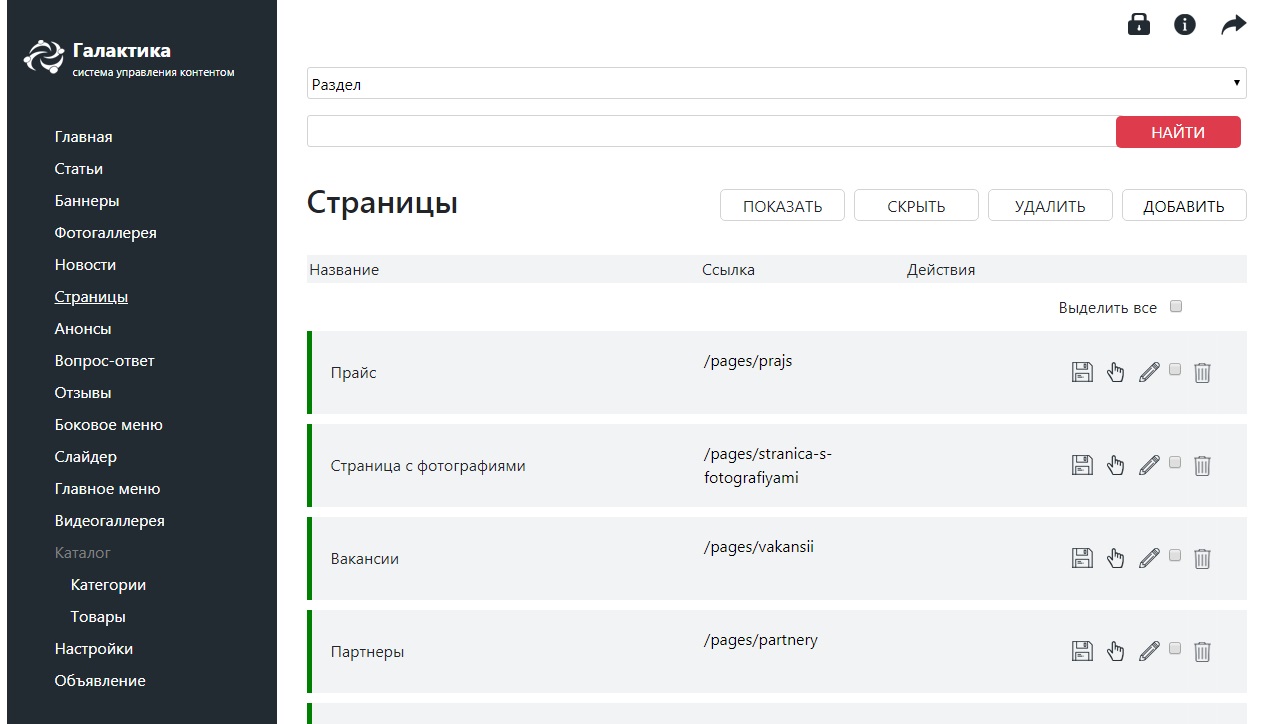Viewport: 1264px width, 724px height.
Task: Click the ПОКАЗАТЬ button
Action: [783, 206]
